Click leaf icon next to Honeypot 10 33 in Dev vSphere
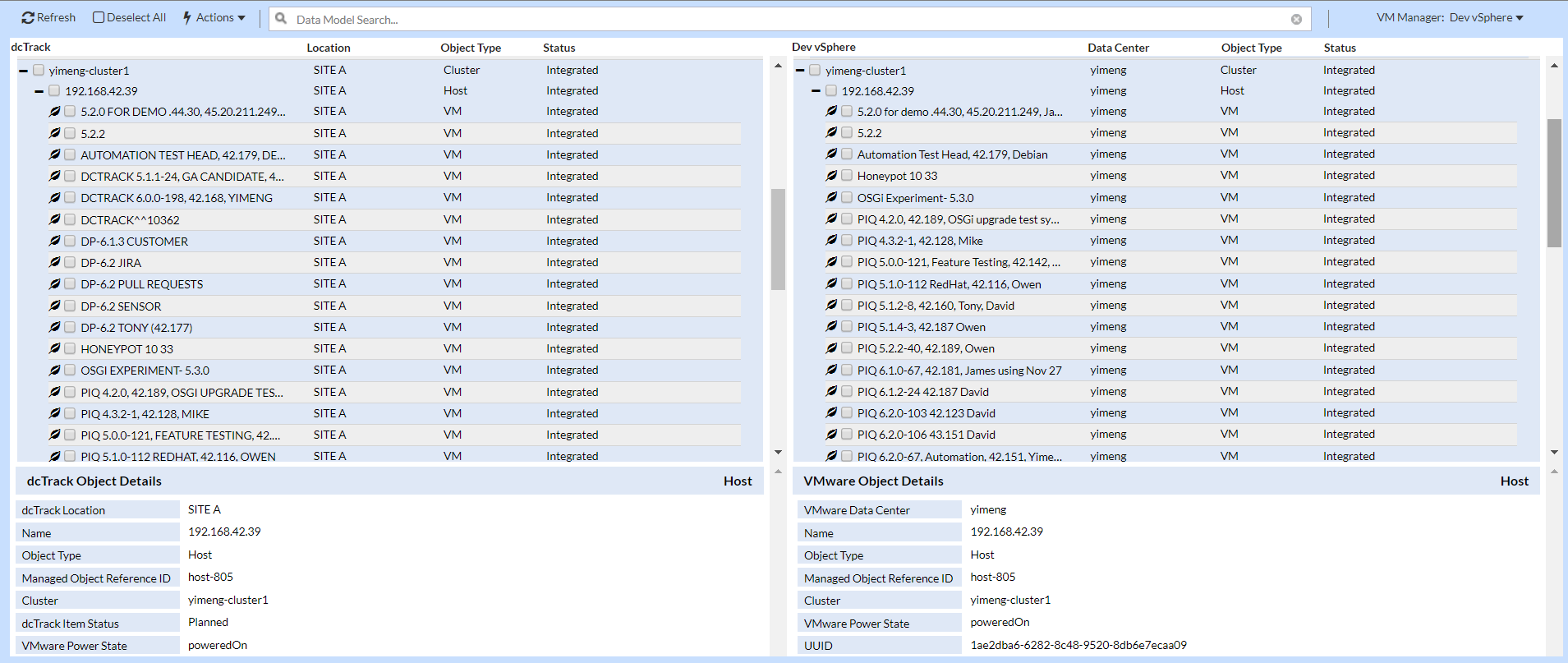The image size is (1568, 663). point(831,176)
